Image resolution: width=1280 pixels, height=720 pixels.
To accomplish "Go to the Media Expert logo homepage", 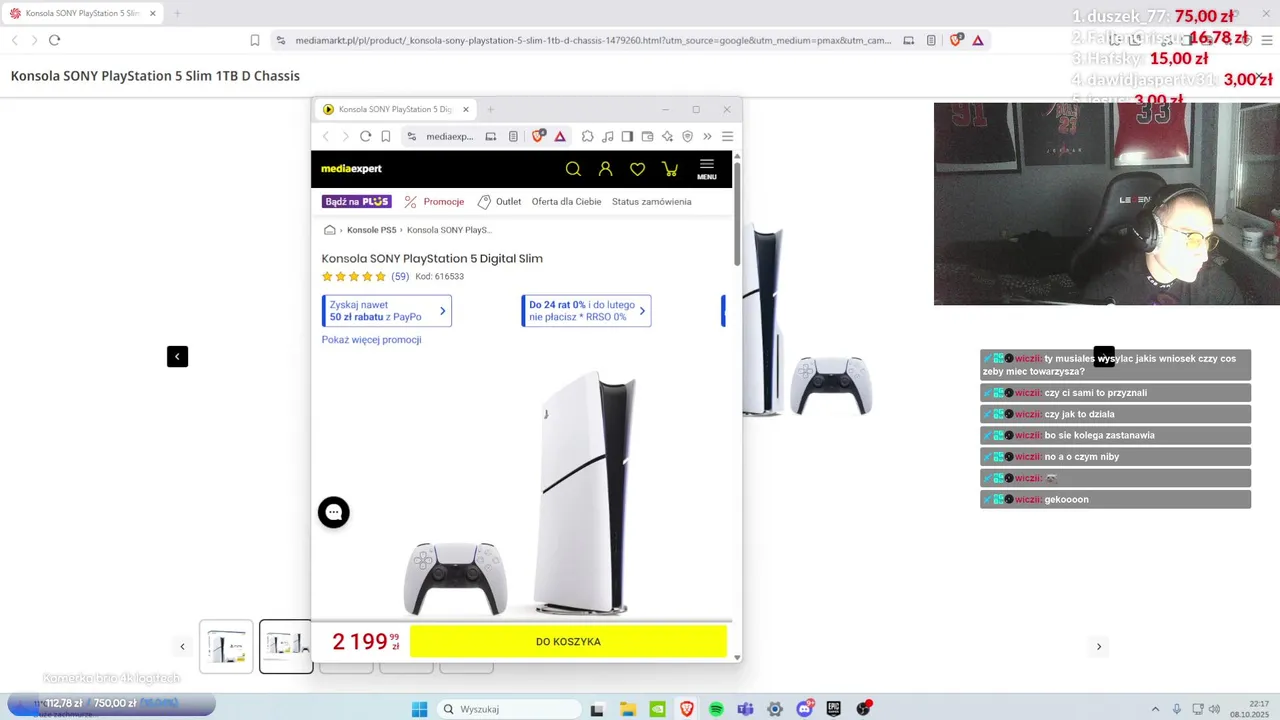I will tap(351, 169).
